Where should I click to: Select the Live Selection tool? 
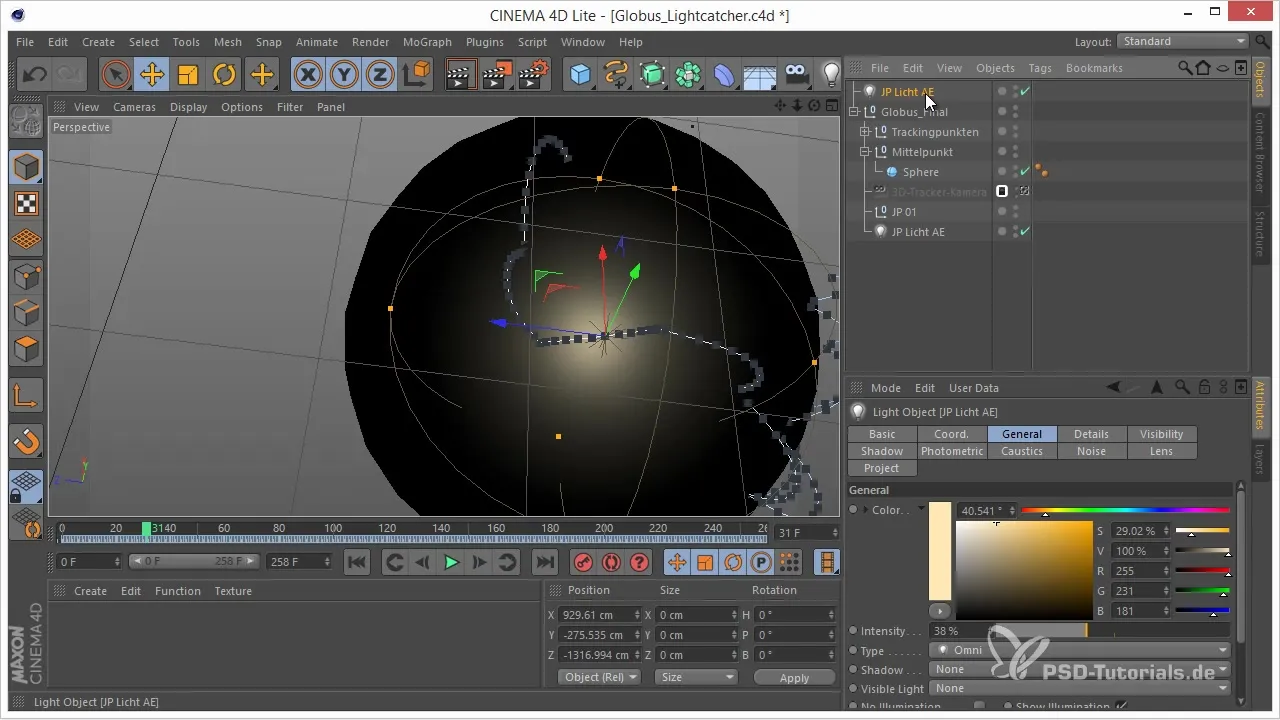pos(116,74)
